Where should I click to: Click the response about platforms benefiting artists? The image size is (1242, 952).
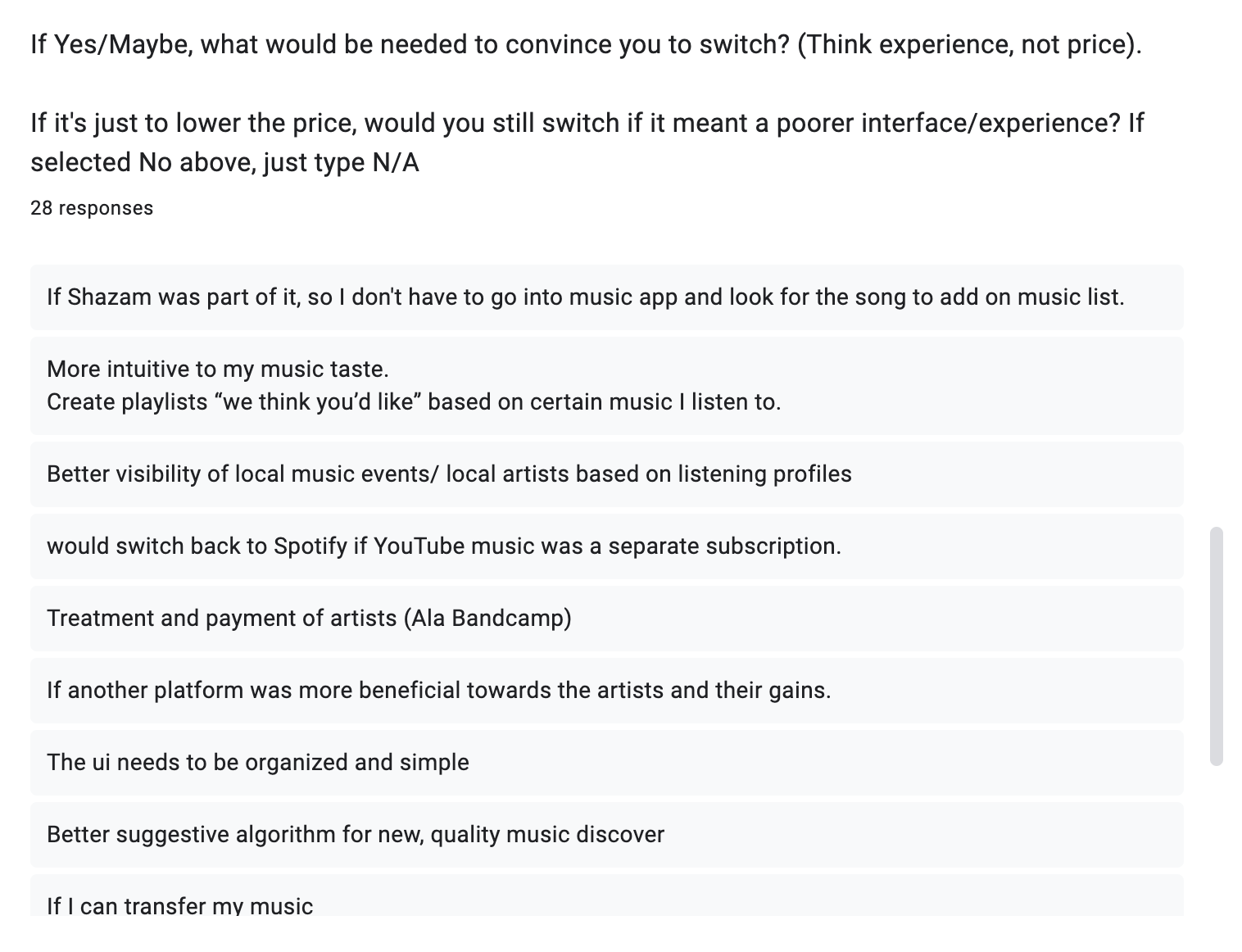(x=438, y=690)
